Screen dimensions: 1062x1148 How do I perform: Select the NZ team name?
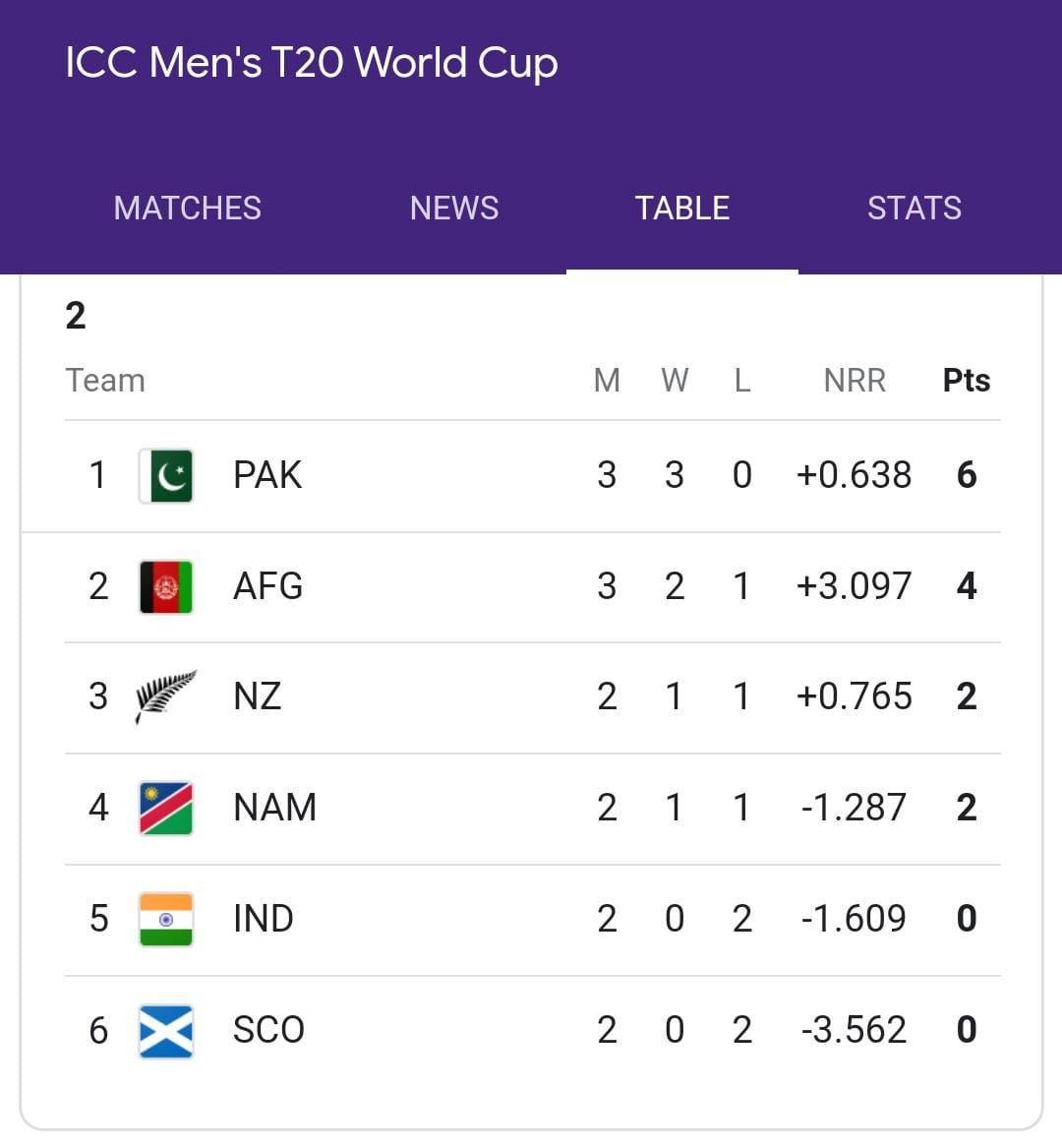pos(258,696)
